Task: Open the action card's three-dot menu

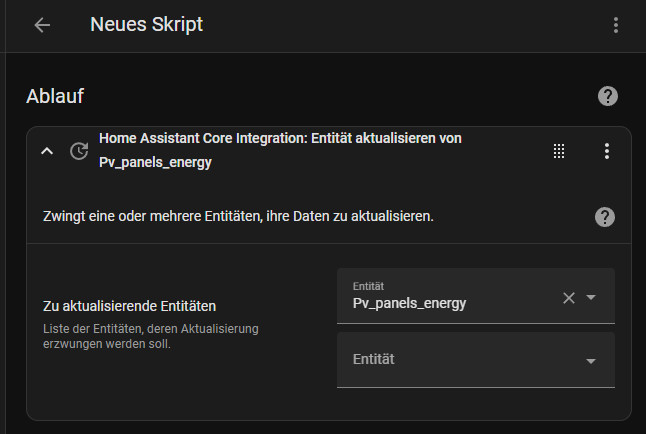Action: click(606, 151)
